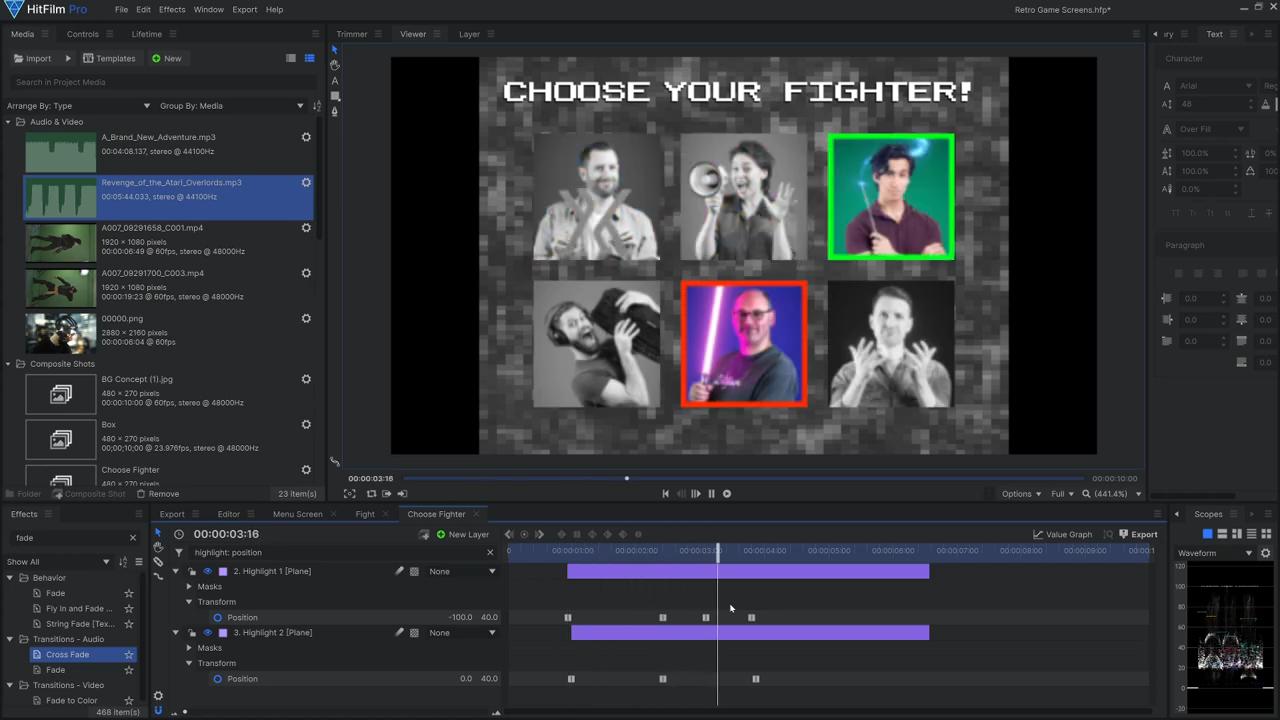Open the Effects menu
This screenshot has height=720, width=1280.
coord(172,9)
